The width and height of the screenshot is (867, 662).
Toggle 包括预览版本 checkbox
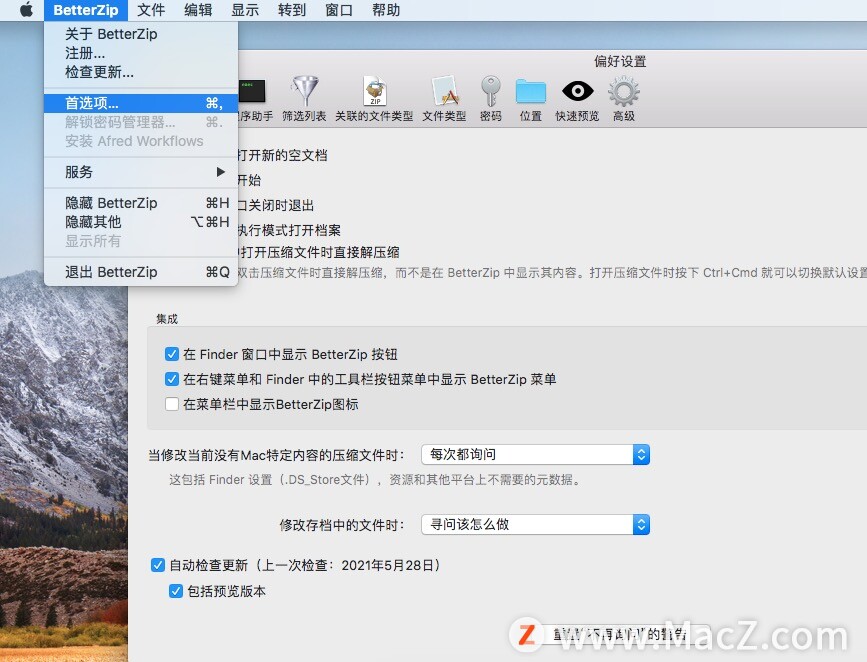176,591
